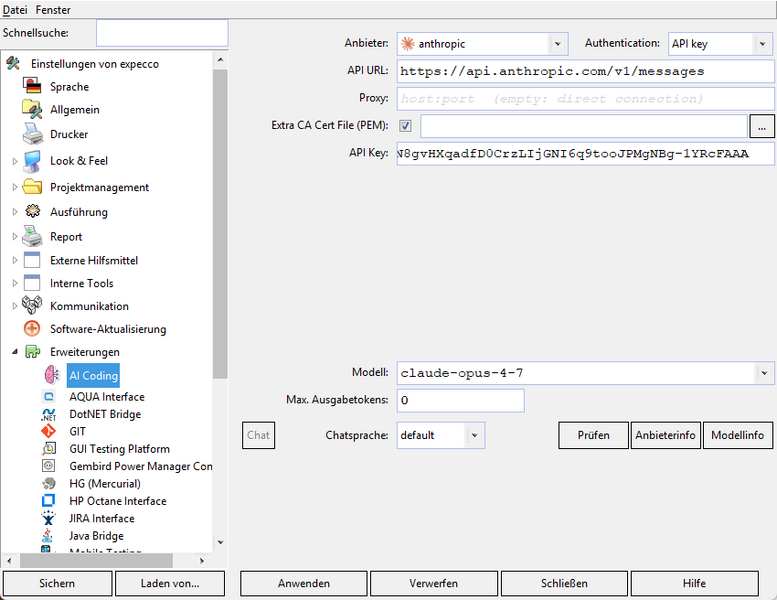The image size is (777, 600).
Task: Click the Erweiterungen puzzle piece icon
Action: 33,352
